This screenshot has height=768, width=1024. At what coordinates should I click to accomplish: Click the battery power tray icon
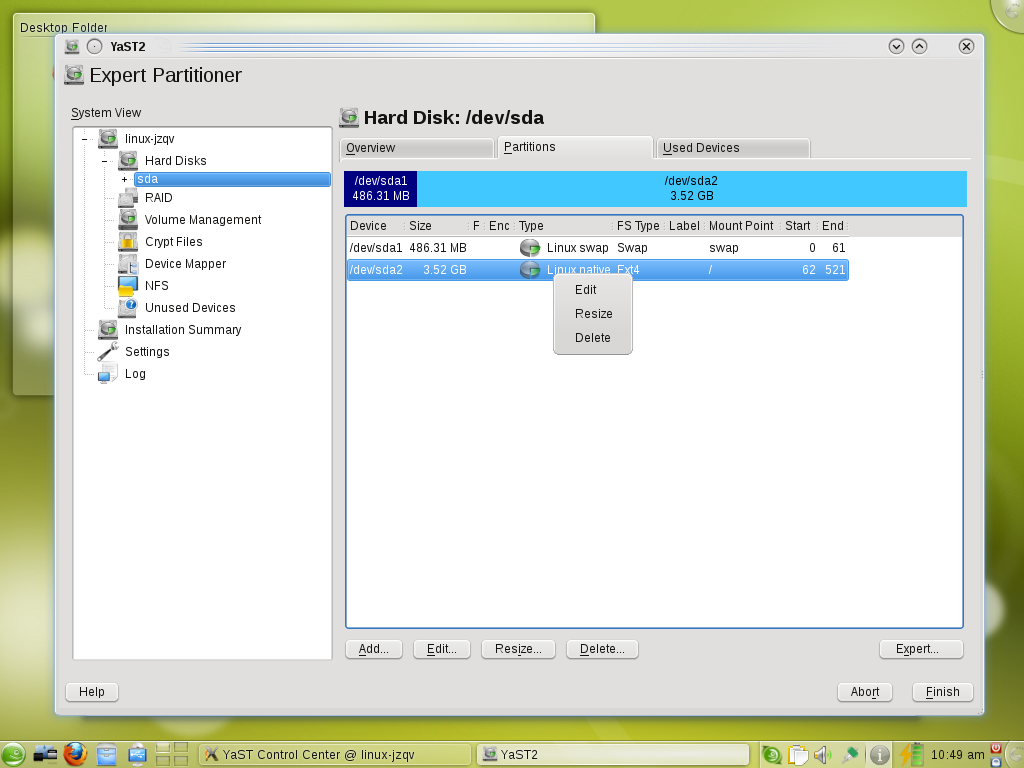coord(911,754)
